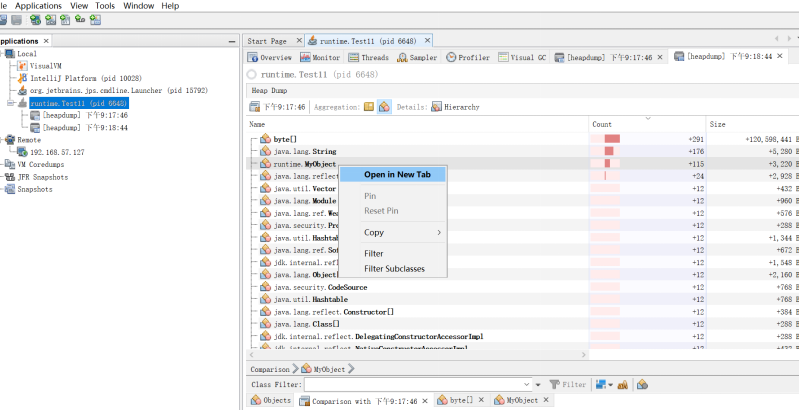Screen dimensions: 800x410
Task: Open the Help menu
Action: coord(170,6)
